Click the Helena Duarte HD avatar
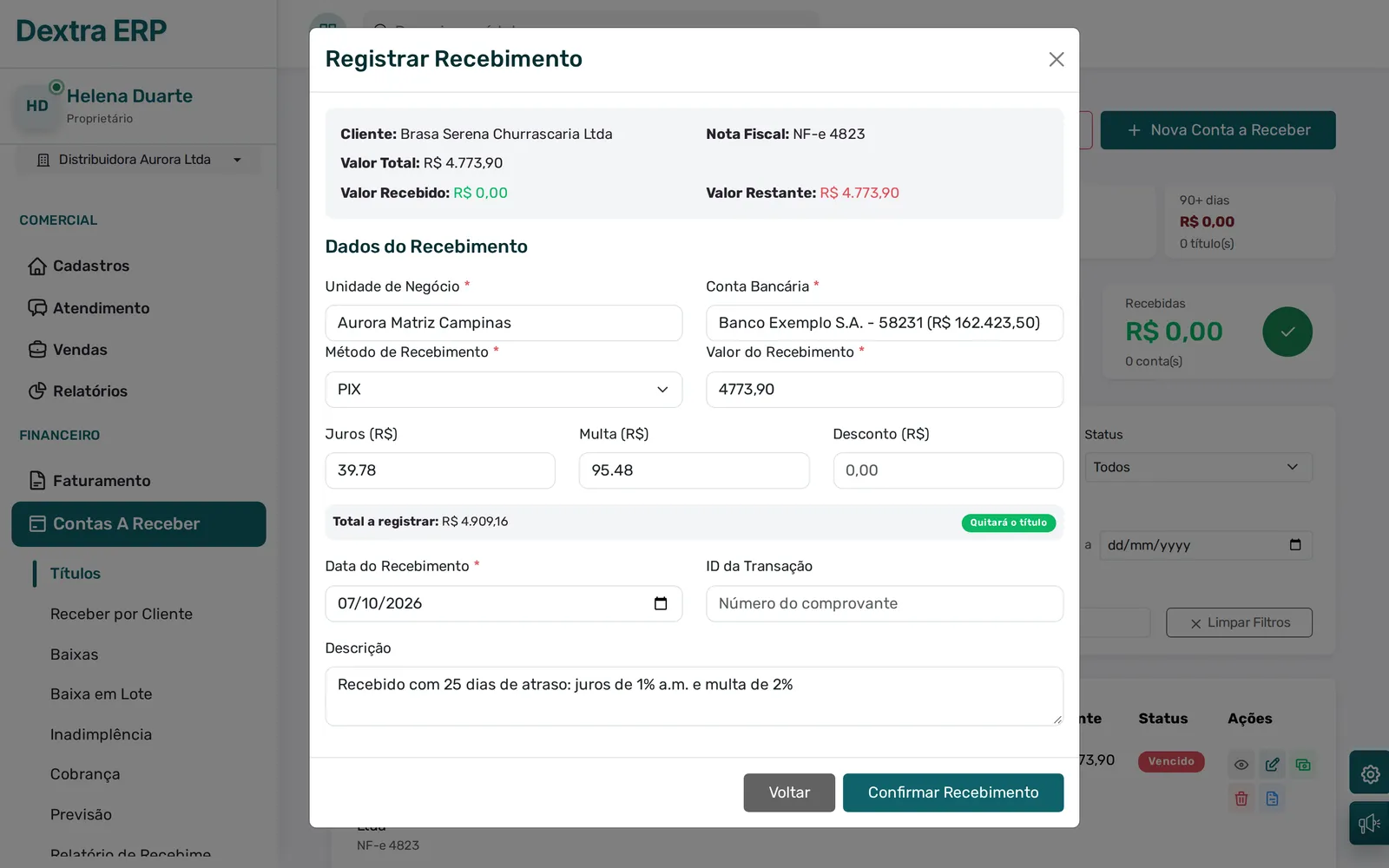1389x868 pixels. coord(37,106)
